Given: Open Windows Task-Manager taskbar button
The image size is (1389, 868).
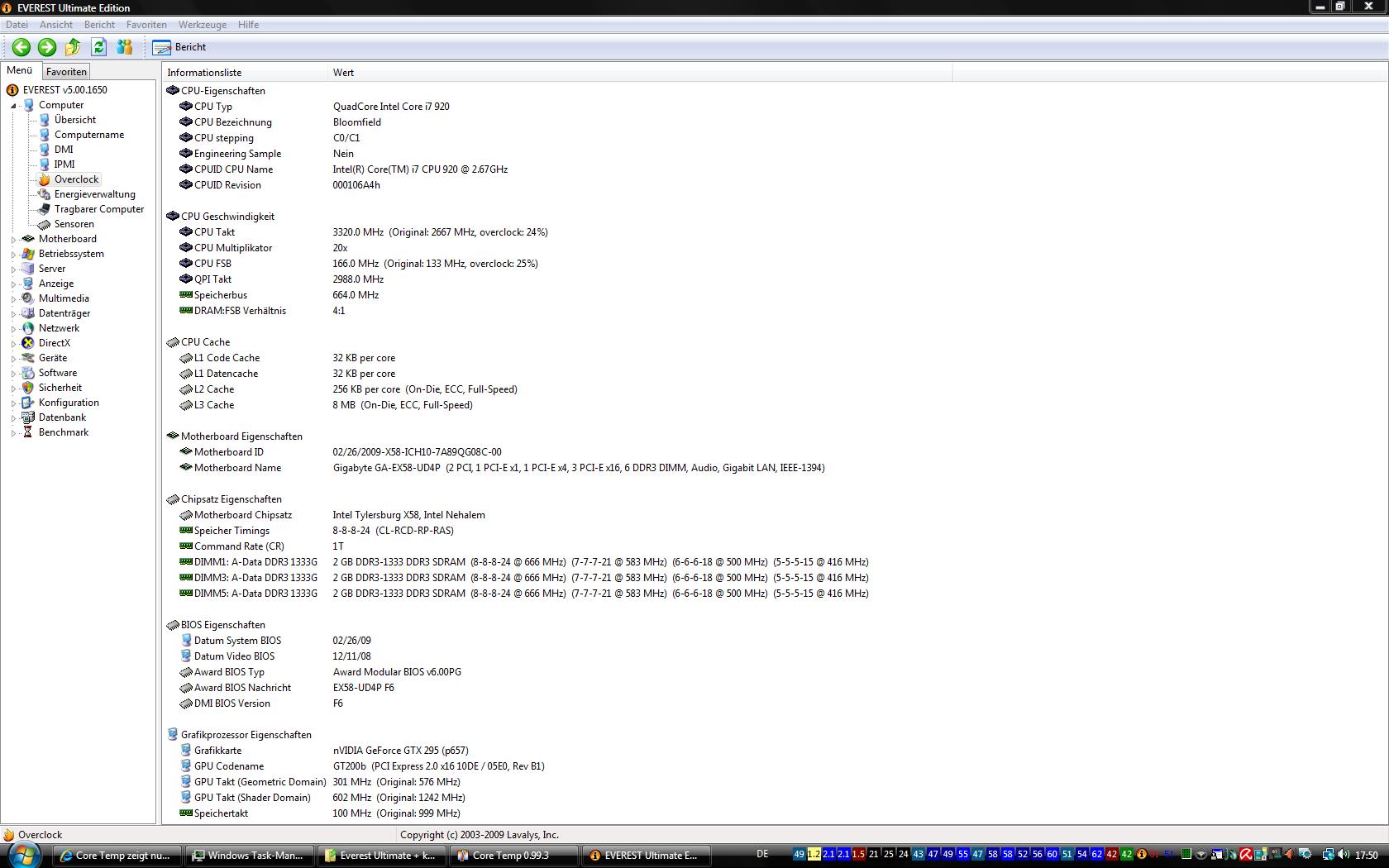Looking at the screenshot, I should [248, 856].
